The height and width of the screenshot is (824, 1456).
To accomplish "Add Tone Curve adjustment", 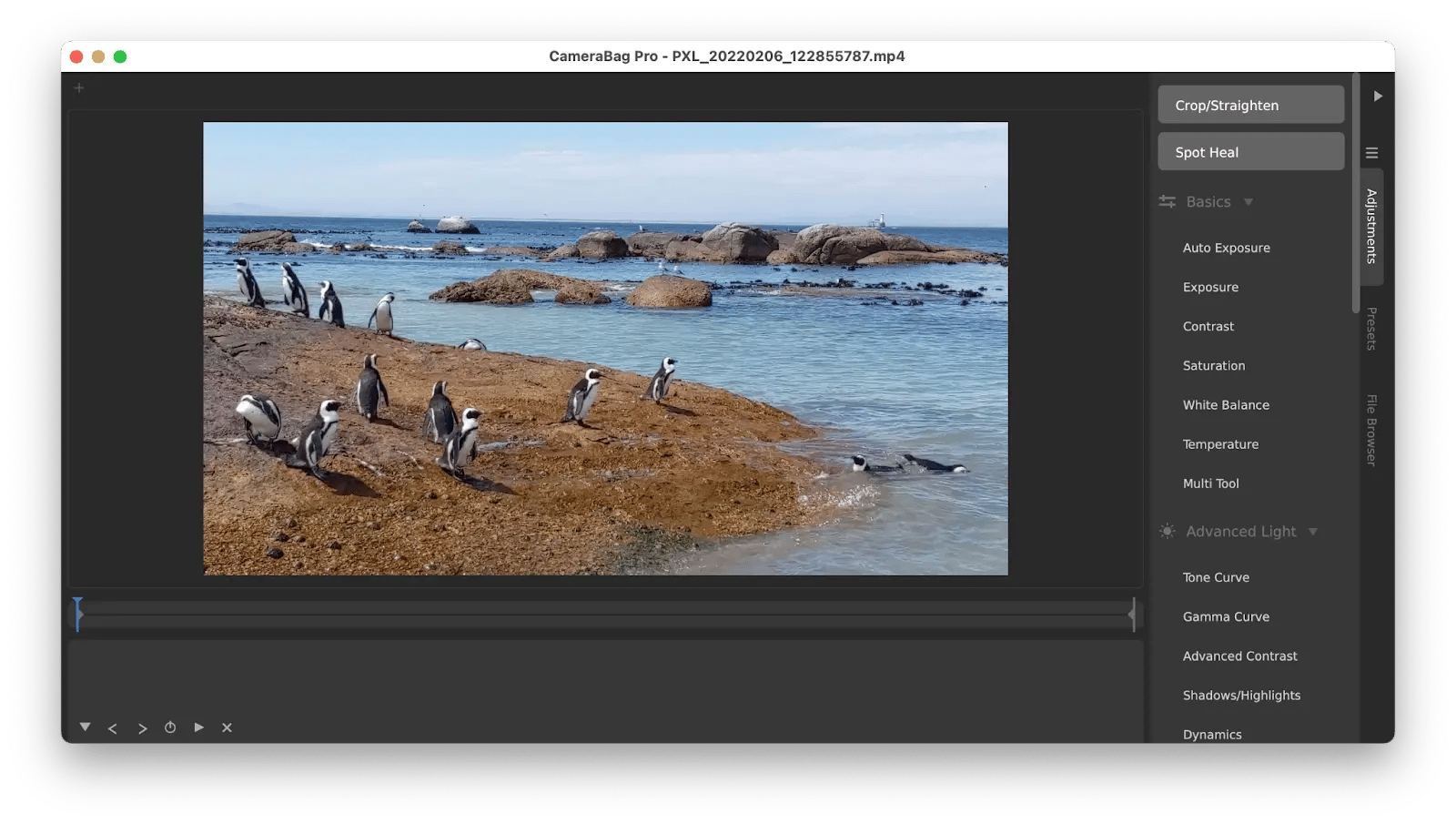I will 1216,577.
